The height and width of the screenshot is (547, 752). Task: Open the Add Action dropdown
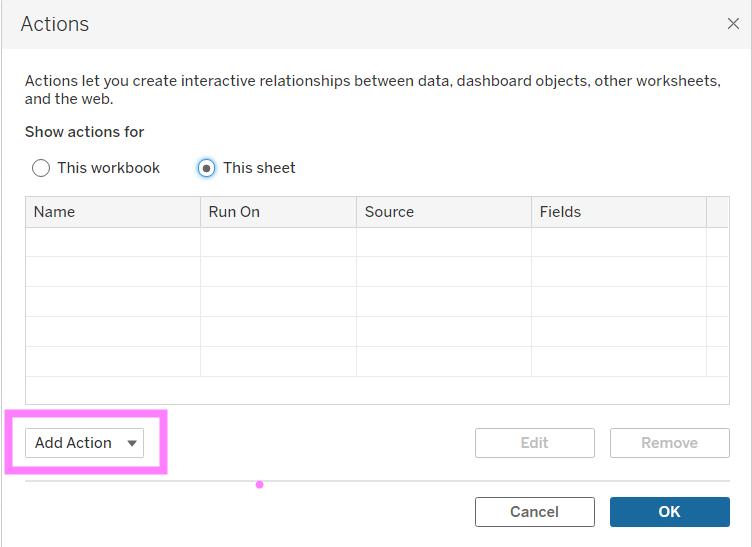point(85,443)
